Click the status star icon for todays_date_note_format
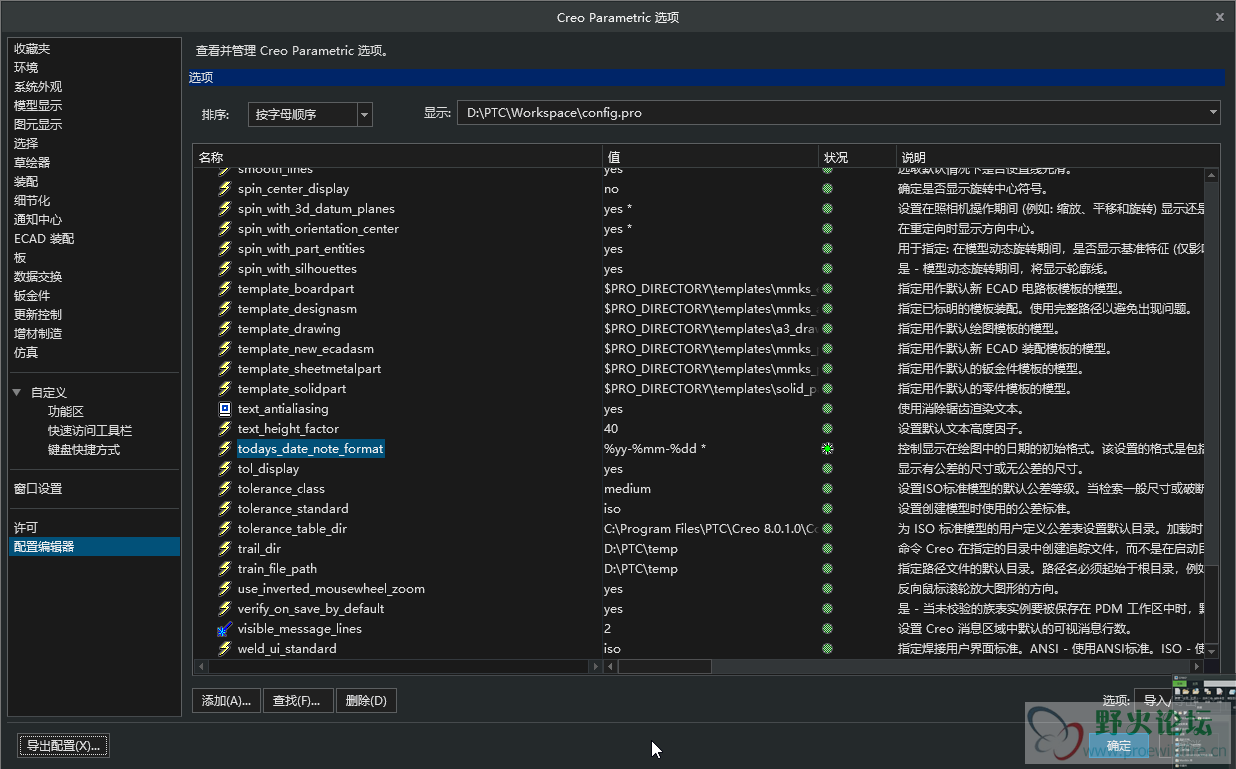The width and height of the screenshot is (1236, 769). coord(827,449)
